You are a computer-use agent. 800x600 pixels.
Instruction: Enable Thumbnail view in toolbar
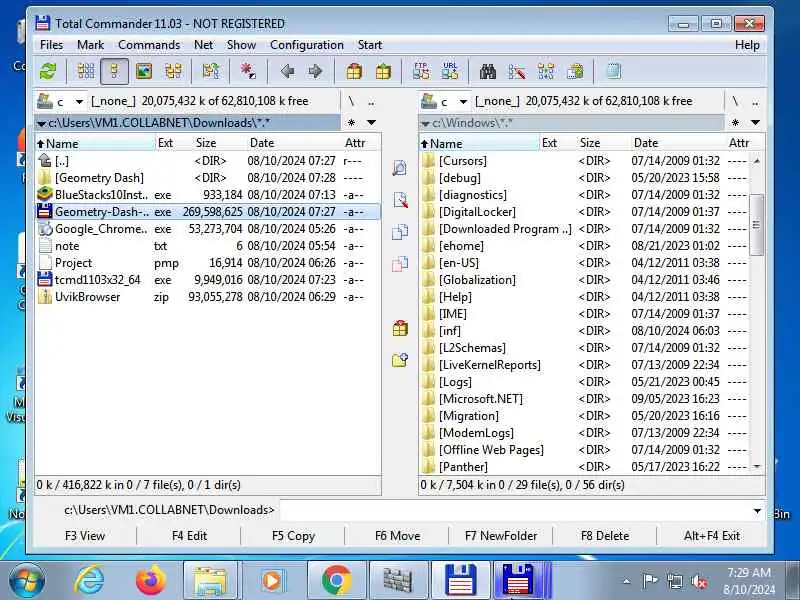(144, 71)
